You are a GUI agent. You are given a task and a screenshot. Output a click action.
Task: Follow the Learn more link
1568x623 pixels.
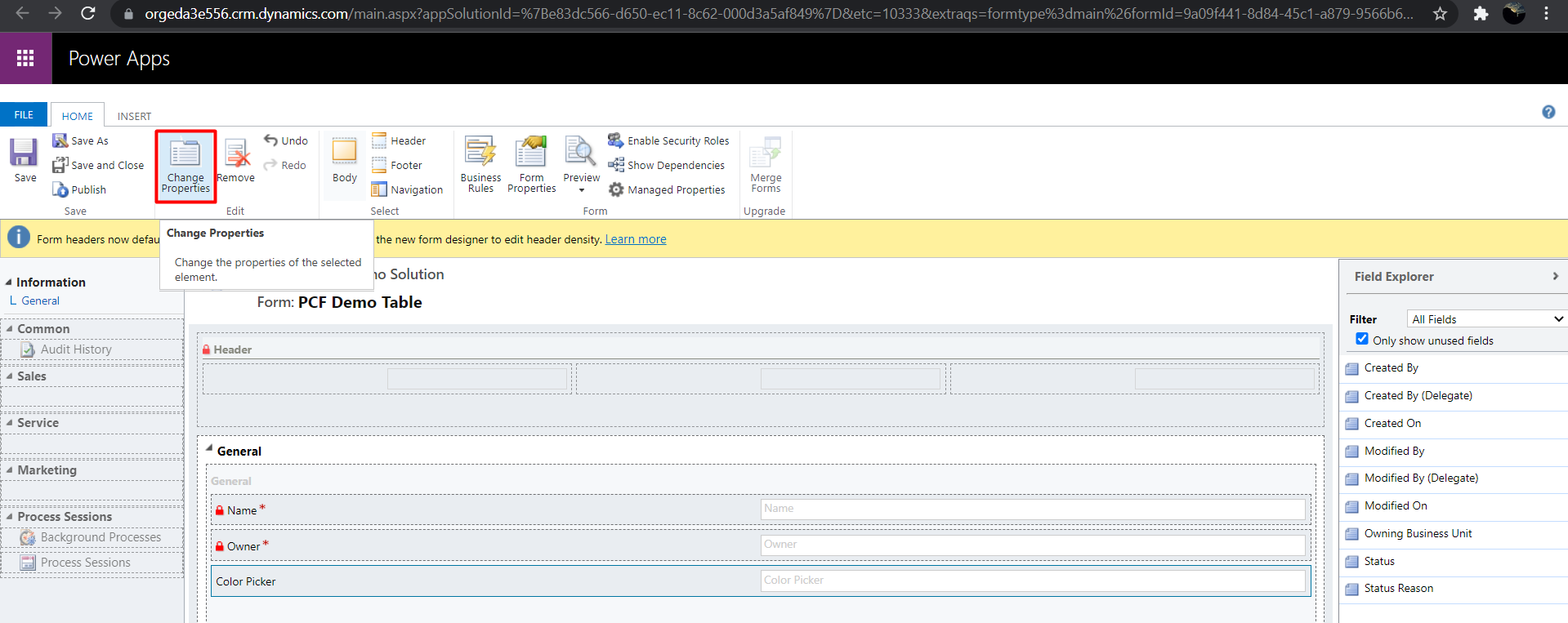click(x=635, y=239)
